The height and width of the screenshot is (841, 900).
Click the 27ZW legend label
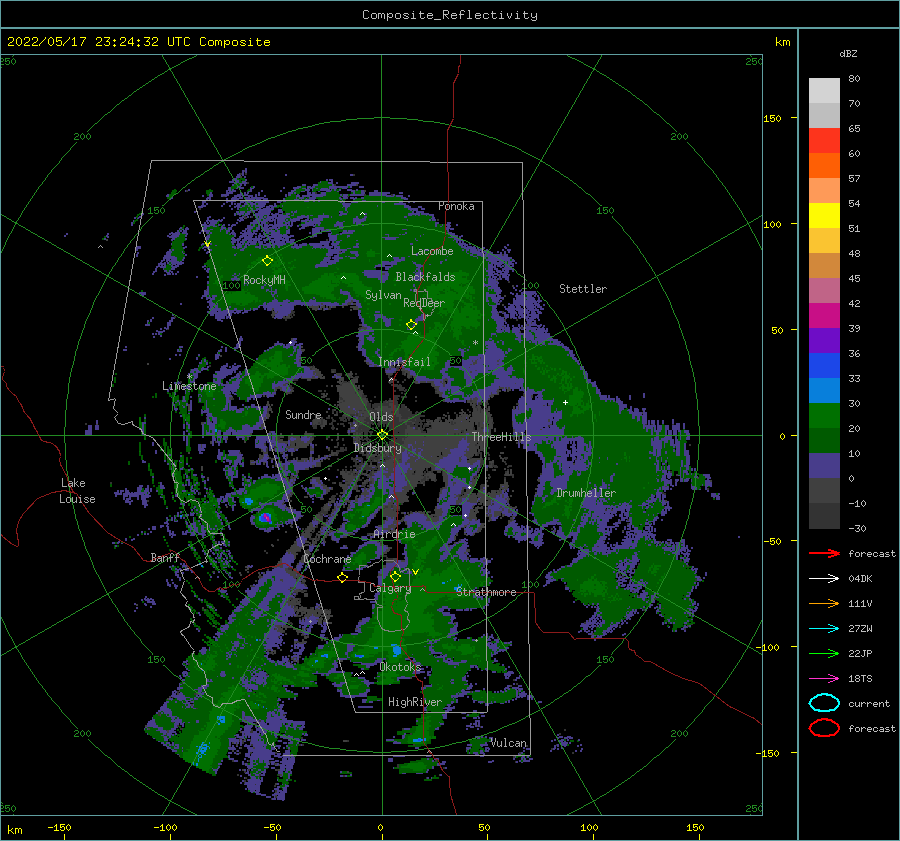coord(860,629)
